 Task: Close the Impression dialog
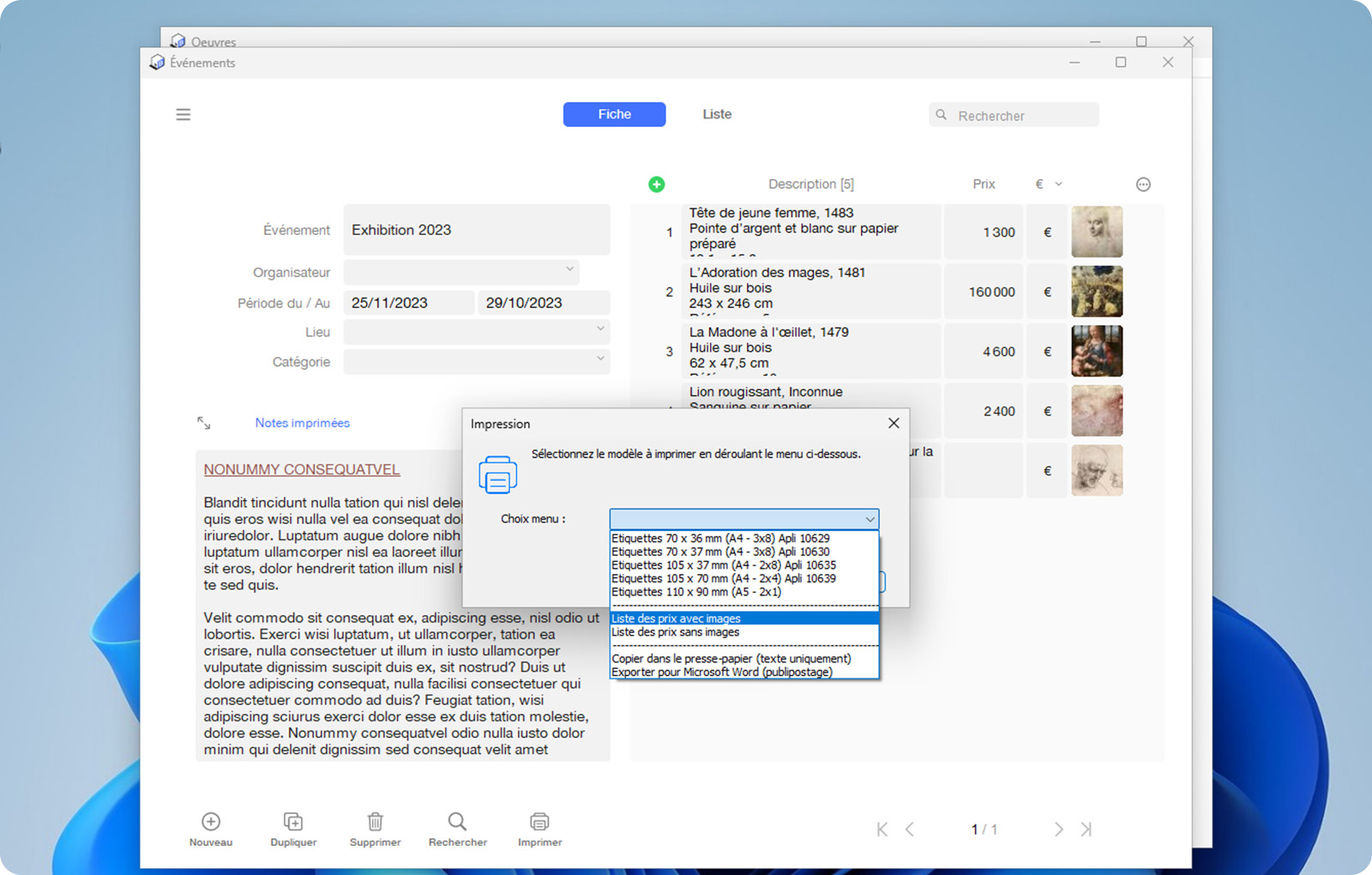894,423
